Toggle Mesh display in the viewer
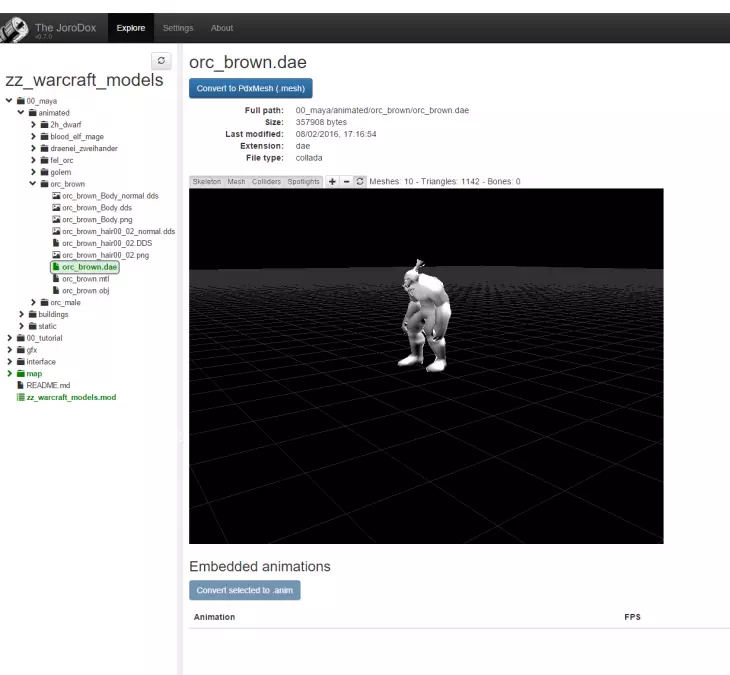730x675 pixels. click(x=237, y=182)
